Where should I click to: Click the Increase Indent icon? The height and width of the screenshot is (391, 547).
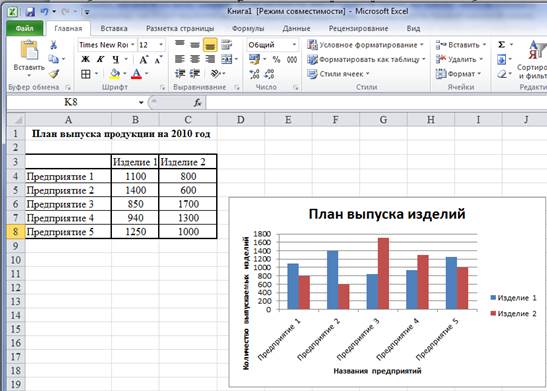(195, 74)
